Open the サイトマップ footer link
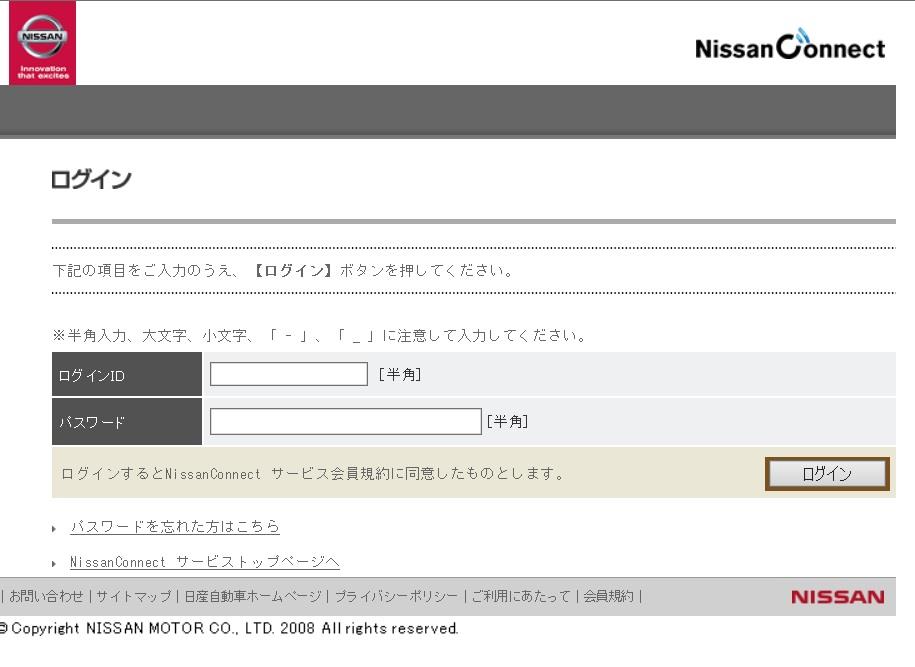The image size is (915, 667). click(x=134, y=596)
